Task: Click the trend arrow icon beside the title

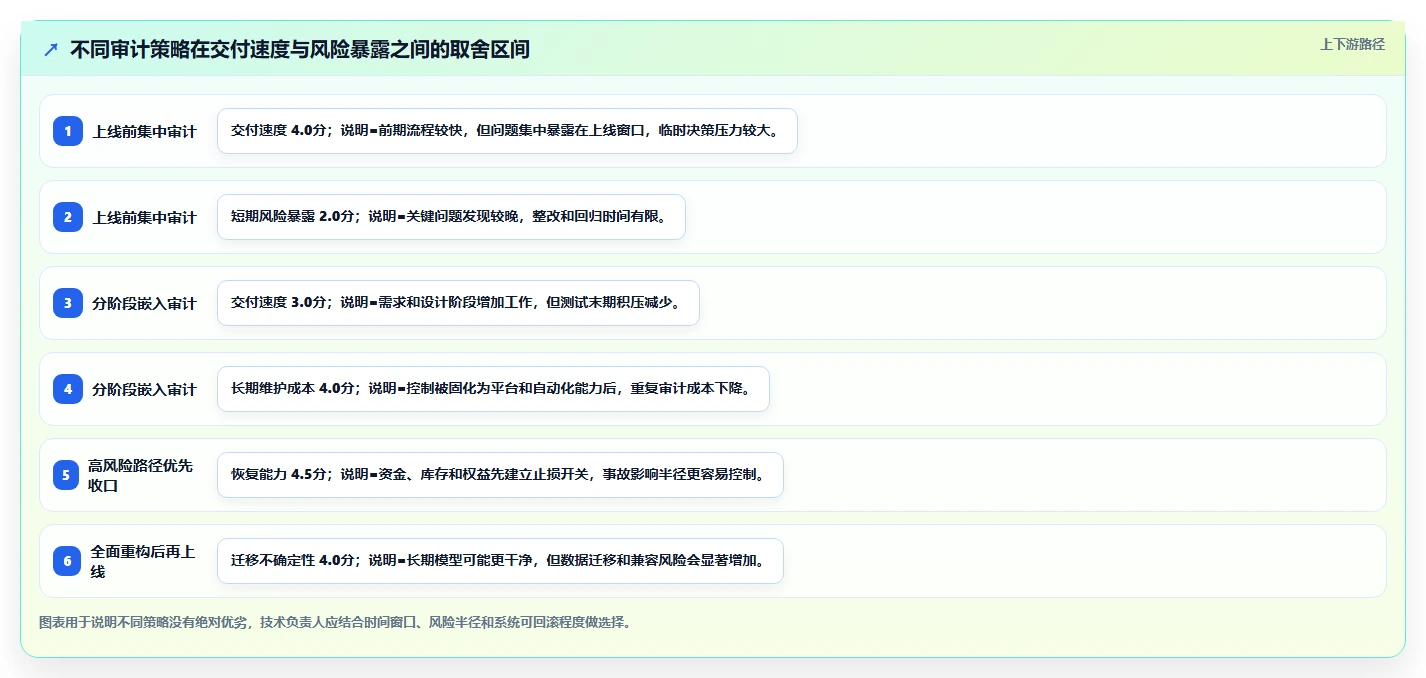Action: [51, 50]
